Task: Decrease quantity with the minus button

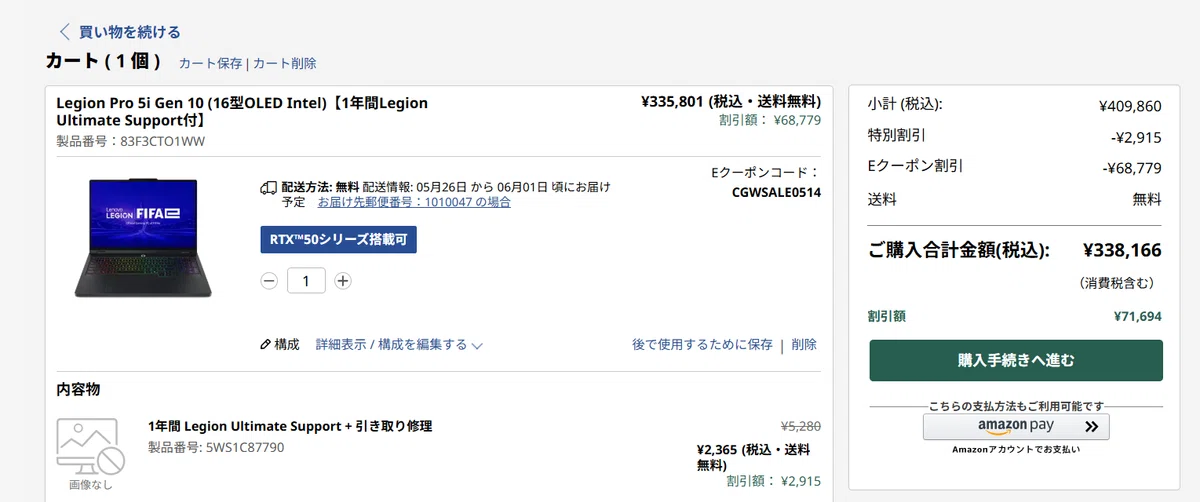Action: tap(268, 281)
